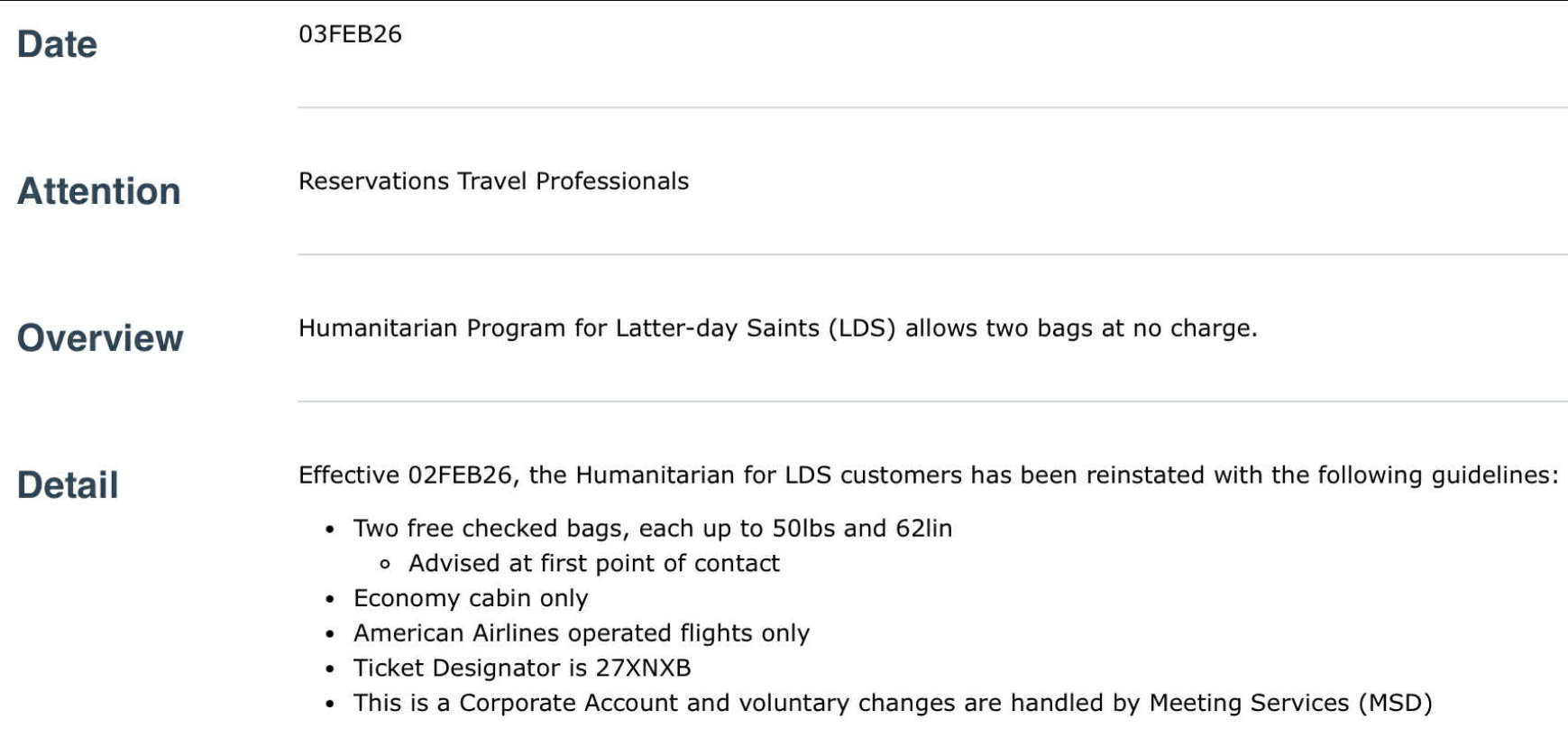Select the Detail section heading
The image size is (1568, 738).
[68, 485]
